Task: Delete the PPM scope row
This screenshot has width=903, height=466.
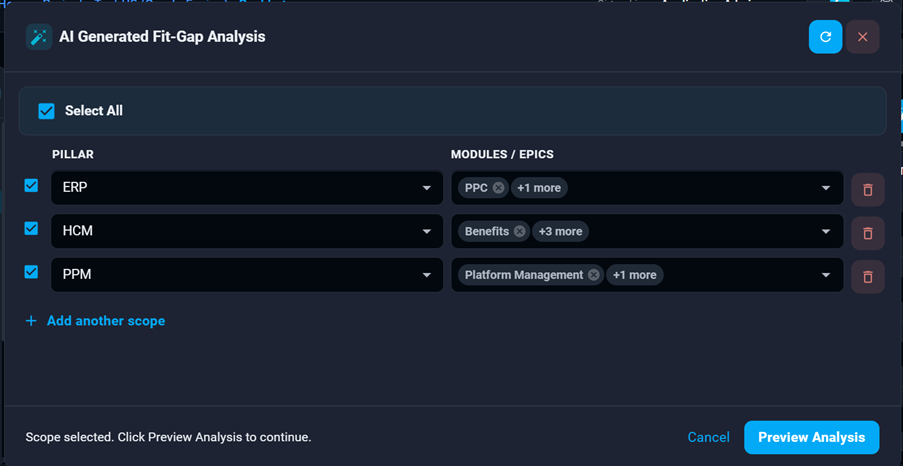Action: click(x=868, y=277)
